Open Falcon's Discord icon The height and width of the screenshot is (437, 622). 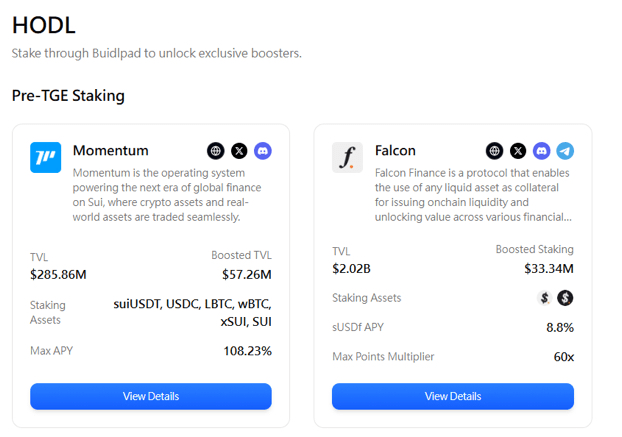tap(541, 151)
